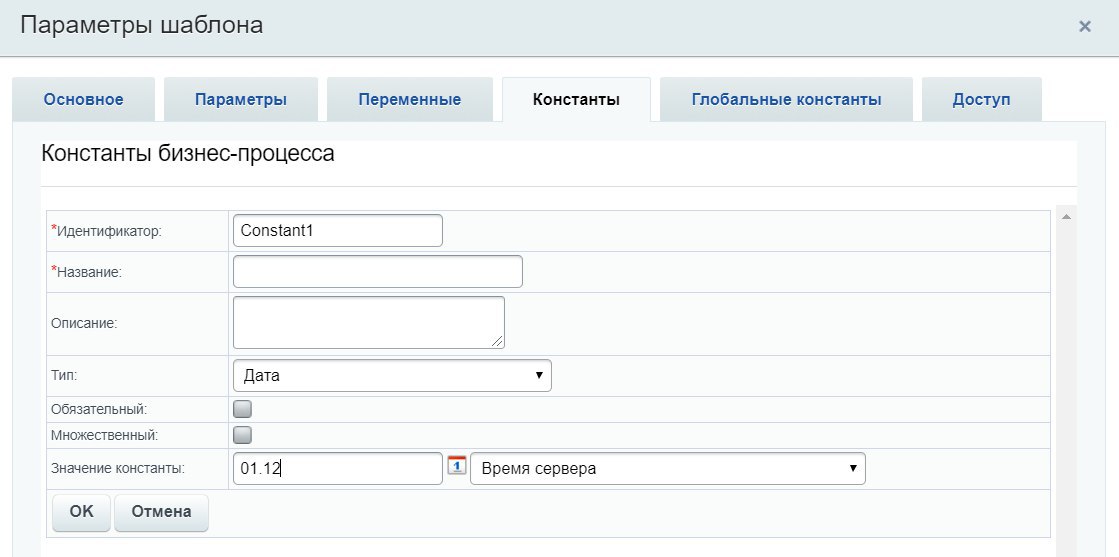Click into the empty Название field
This screenshot has height=557, width=1119.
[x=377, y=271]
